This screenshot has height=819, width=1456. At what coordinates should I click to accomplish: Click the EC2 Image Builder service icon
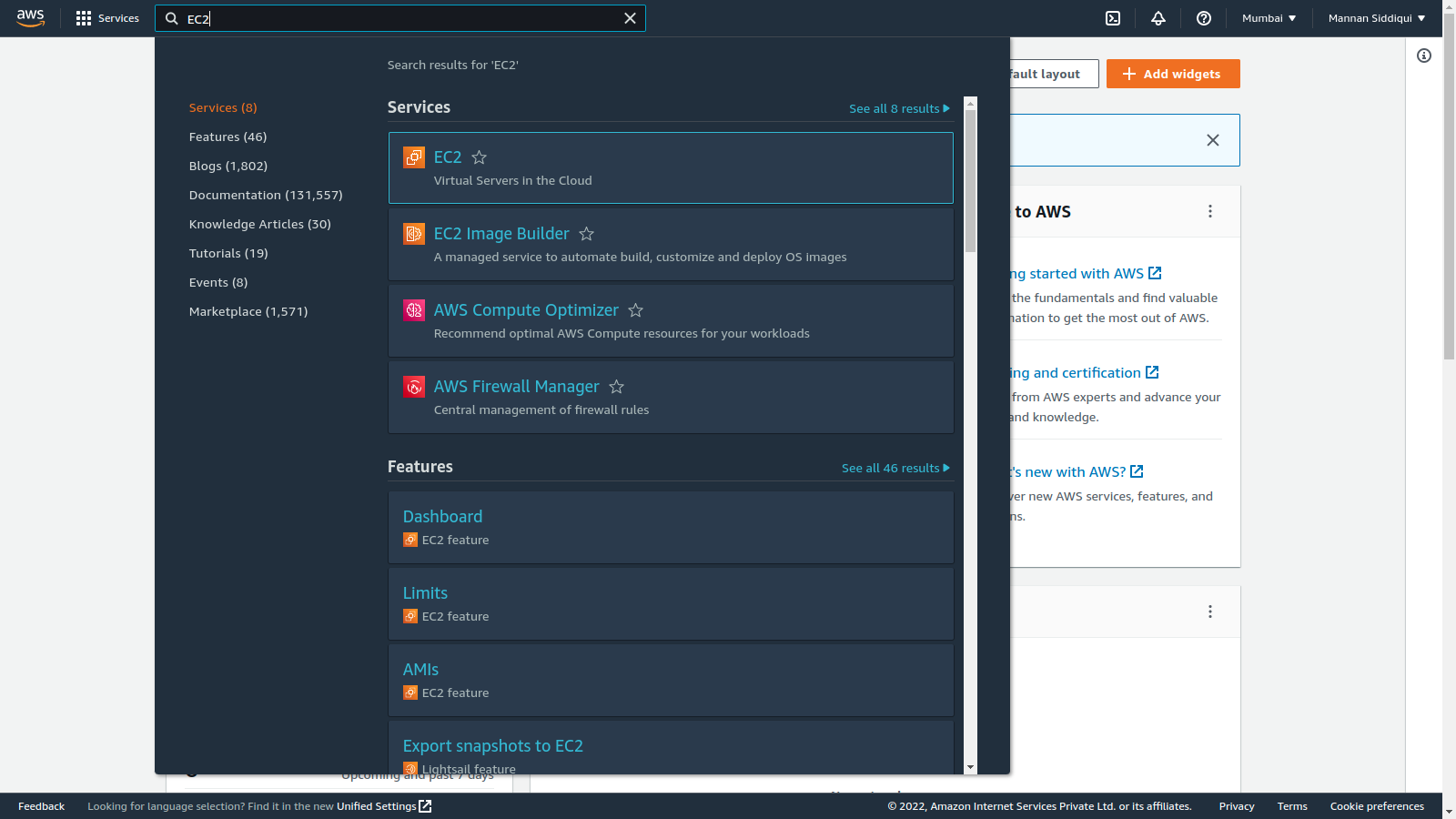coord(414,233)
